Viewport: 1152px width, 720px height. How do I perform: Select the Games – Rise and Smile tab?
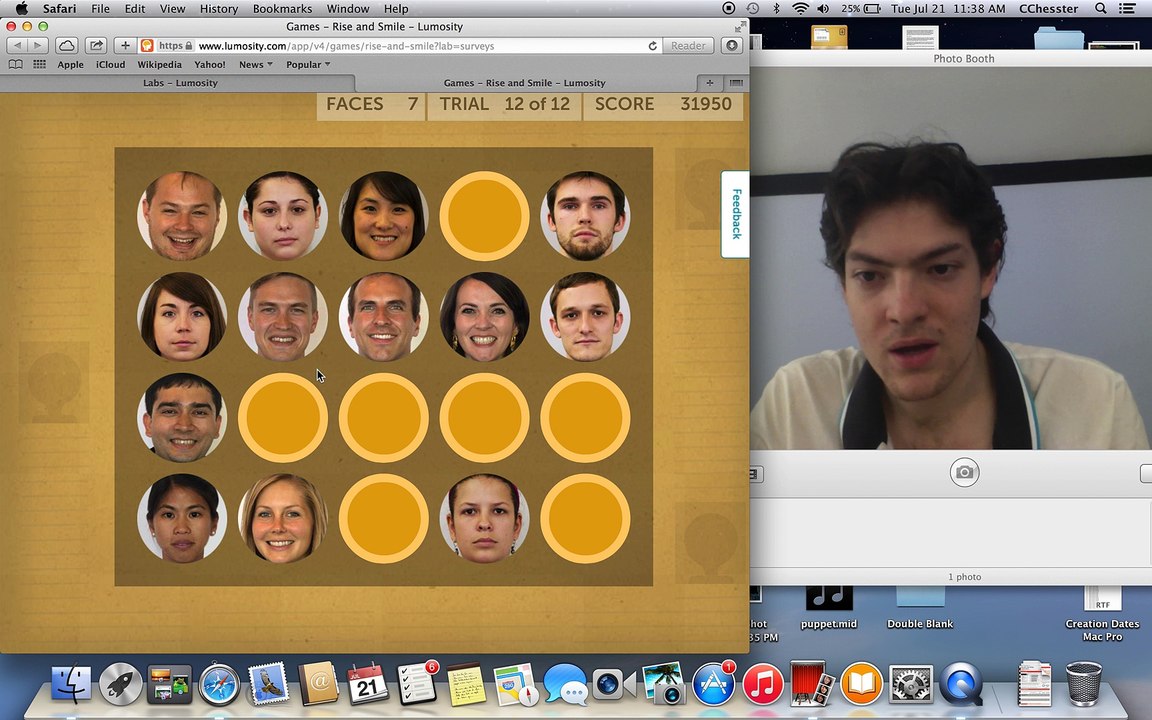[525, 83]
